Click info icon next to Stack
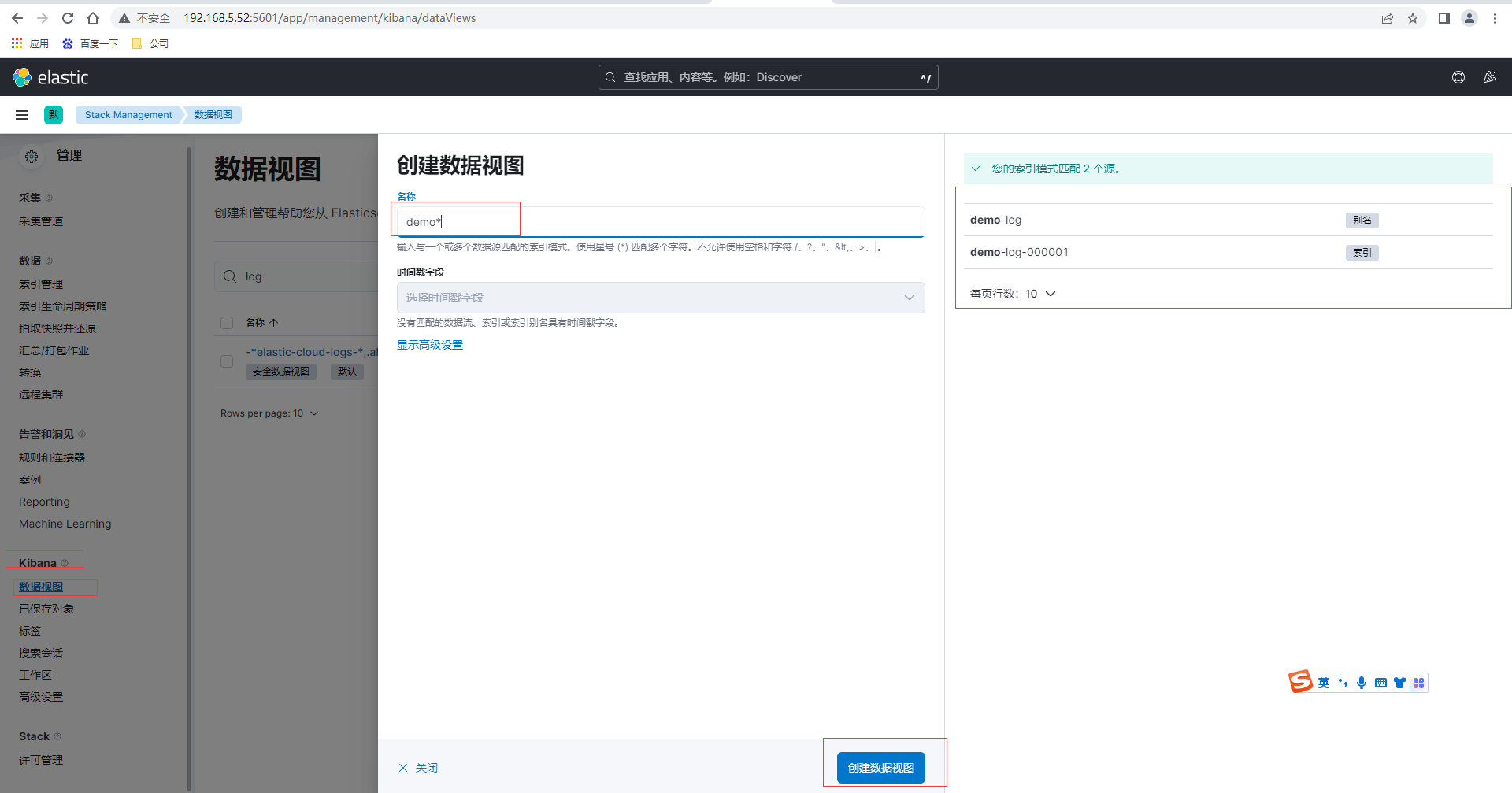This screenshot has height=793, width=1512. pos(57,736)
